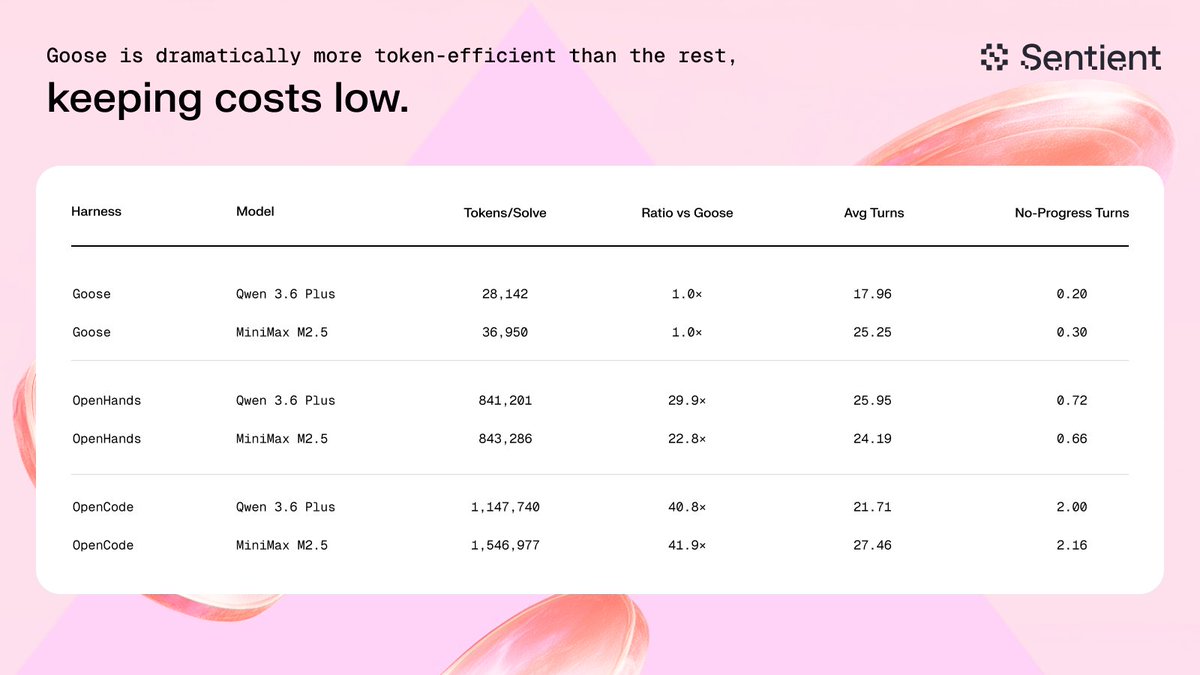Click the 36,950 tokens value
1200x675 pixels.
point(505,332)
